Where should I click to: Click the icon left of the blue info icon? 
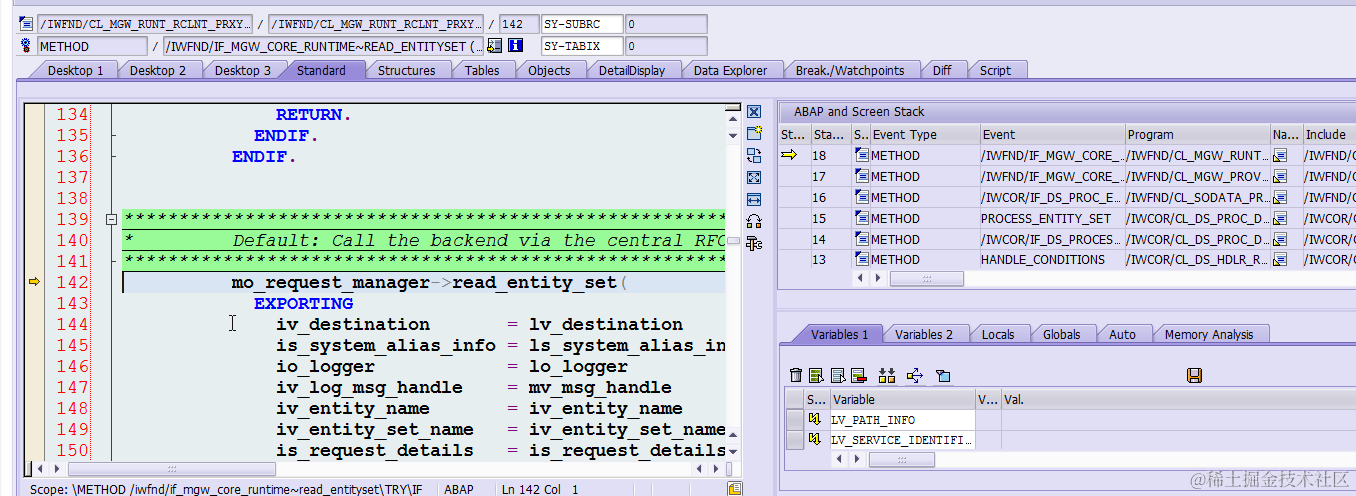(x=495, y=46)
